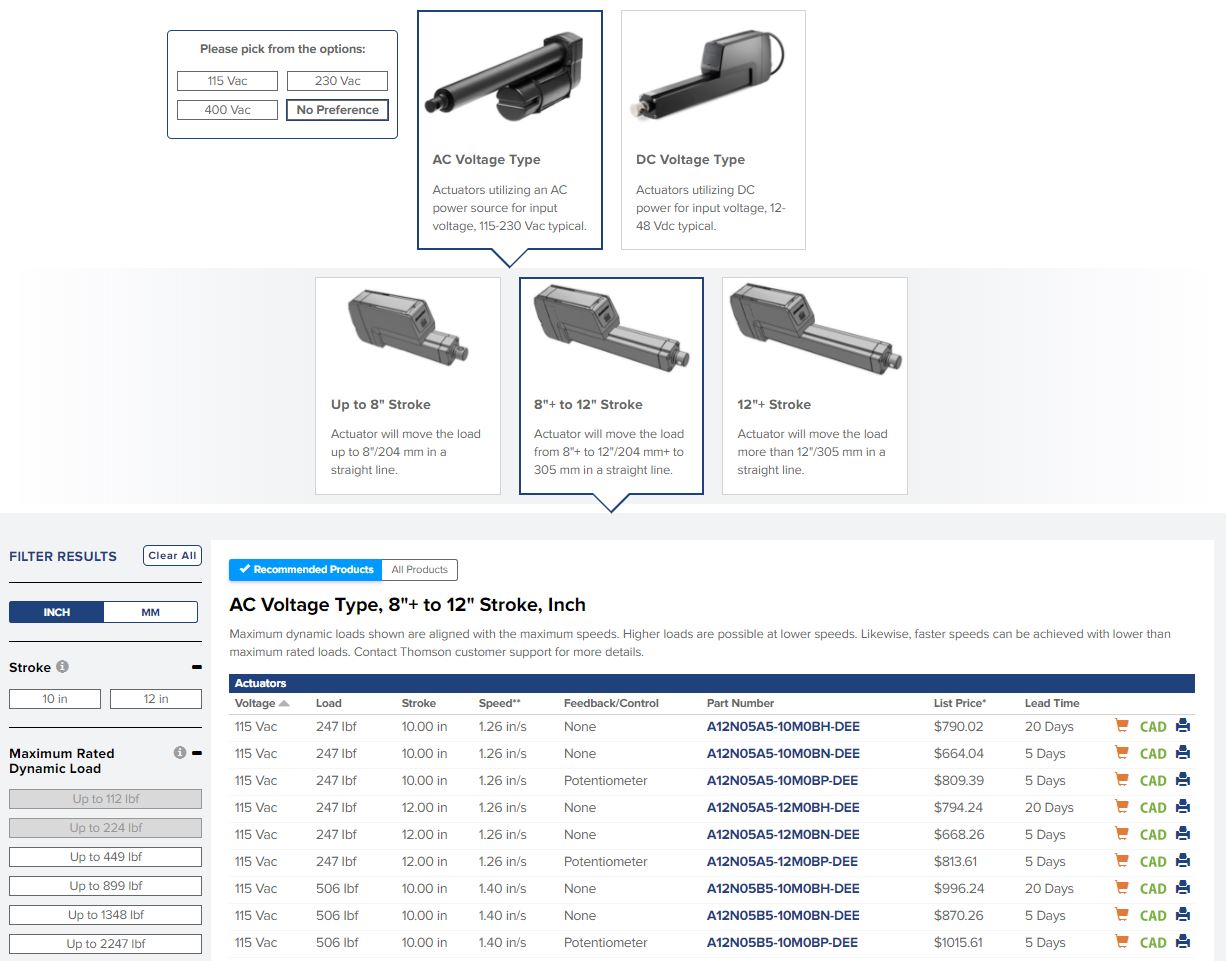Filter by Up to 449 lbf load
This screenshot has width=1226, height=961.
click(105, 857)
